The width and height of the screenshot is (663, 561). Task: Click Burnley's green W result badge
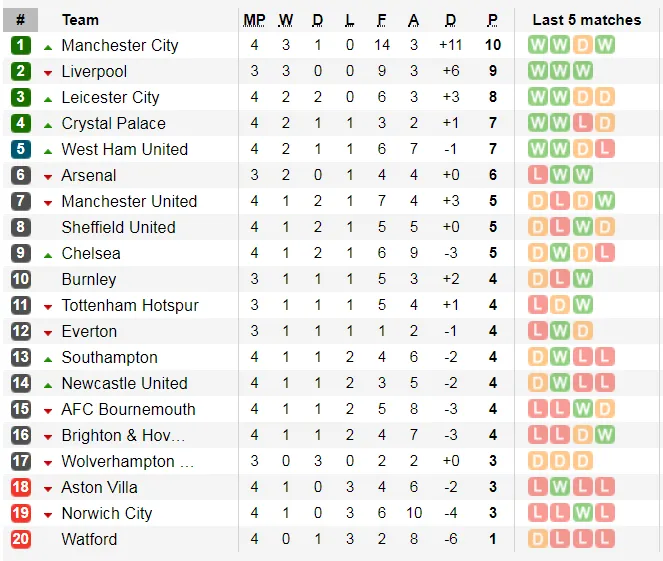582,279
